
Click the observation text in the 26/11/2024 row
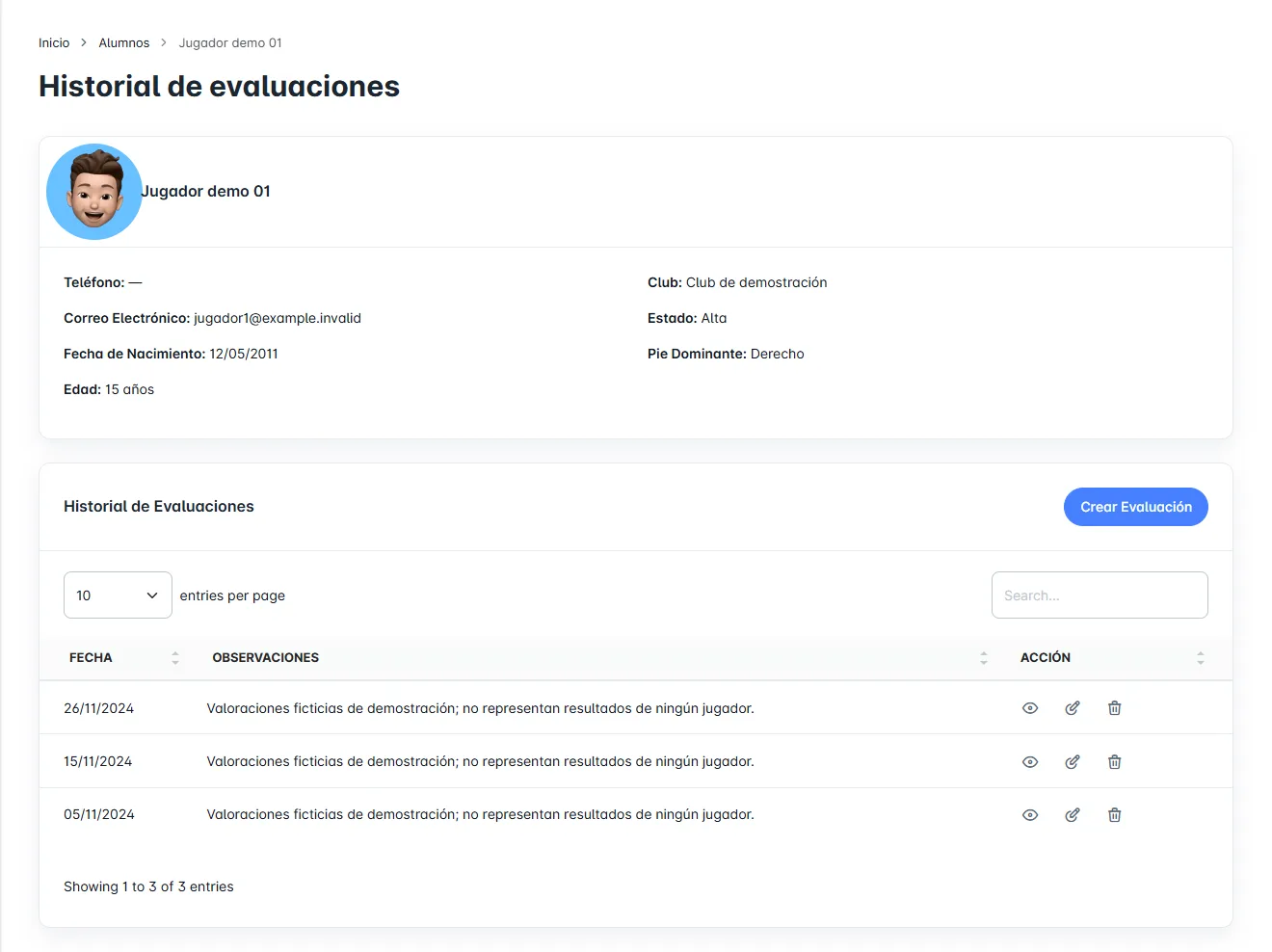click(x=481, y=708)
